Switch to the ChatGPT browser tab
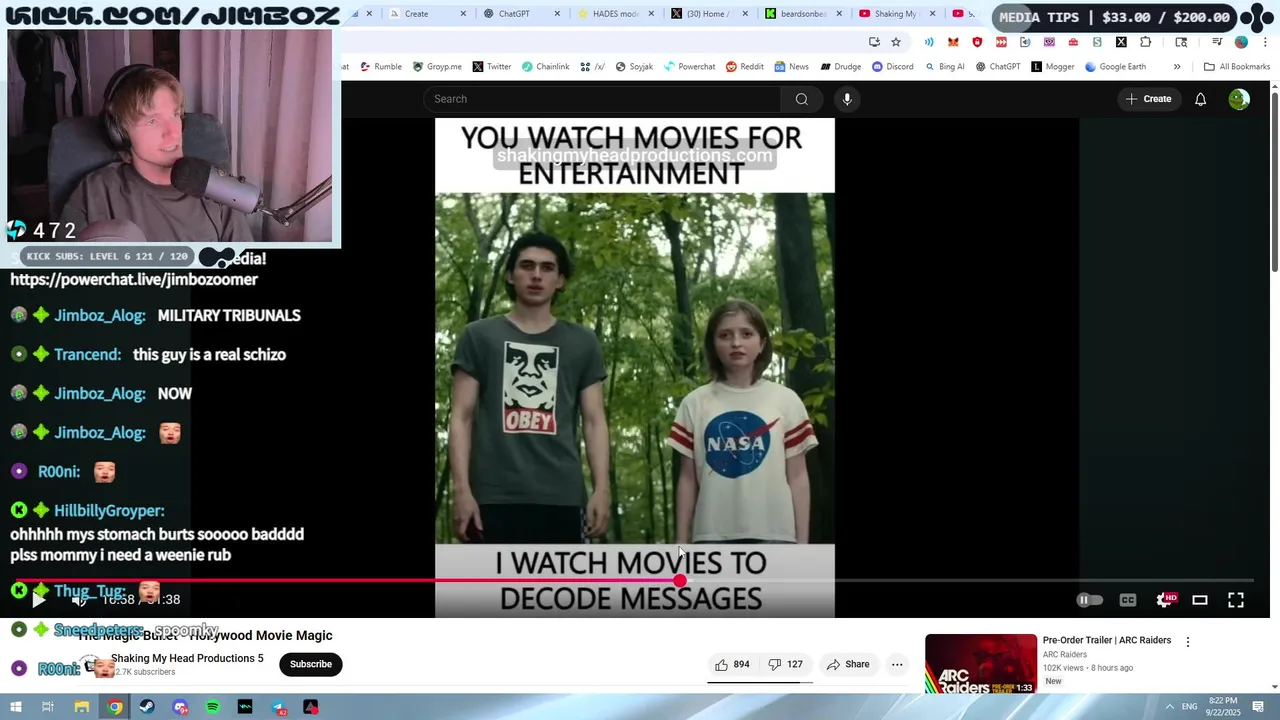The height and width of the screenshot is (720, 1280). (x=522, y=14)
